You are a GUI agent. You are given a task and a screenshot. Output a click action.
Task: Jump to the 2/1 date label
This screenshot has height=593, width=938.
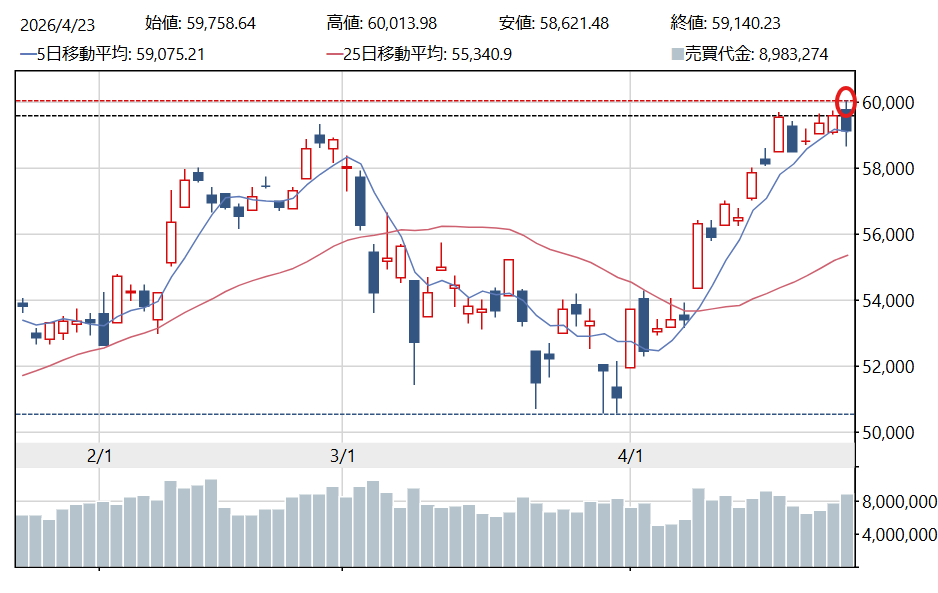(x=99, y=456)
